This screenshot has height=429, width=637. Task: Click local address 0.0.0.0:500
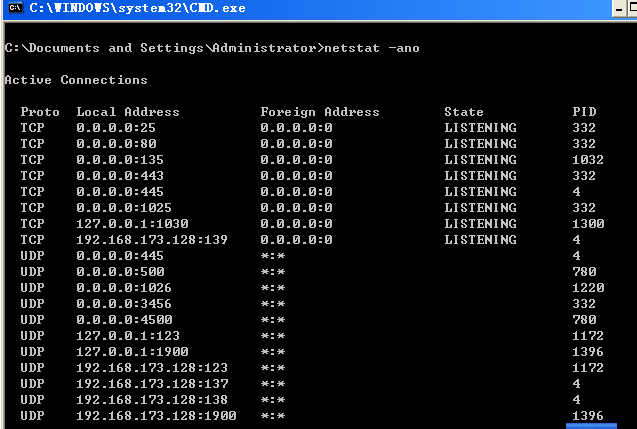click(120, 271)
